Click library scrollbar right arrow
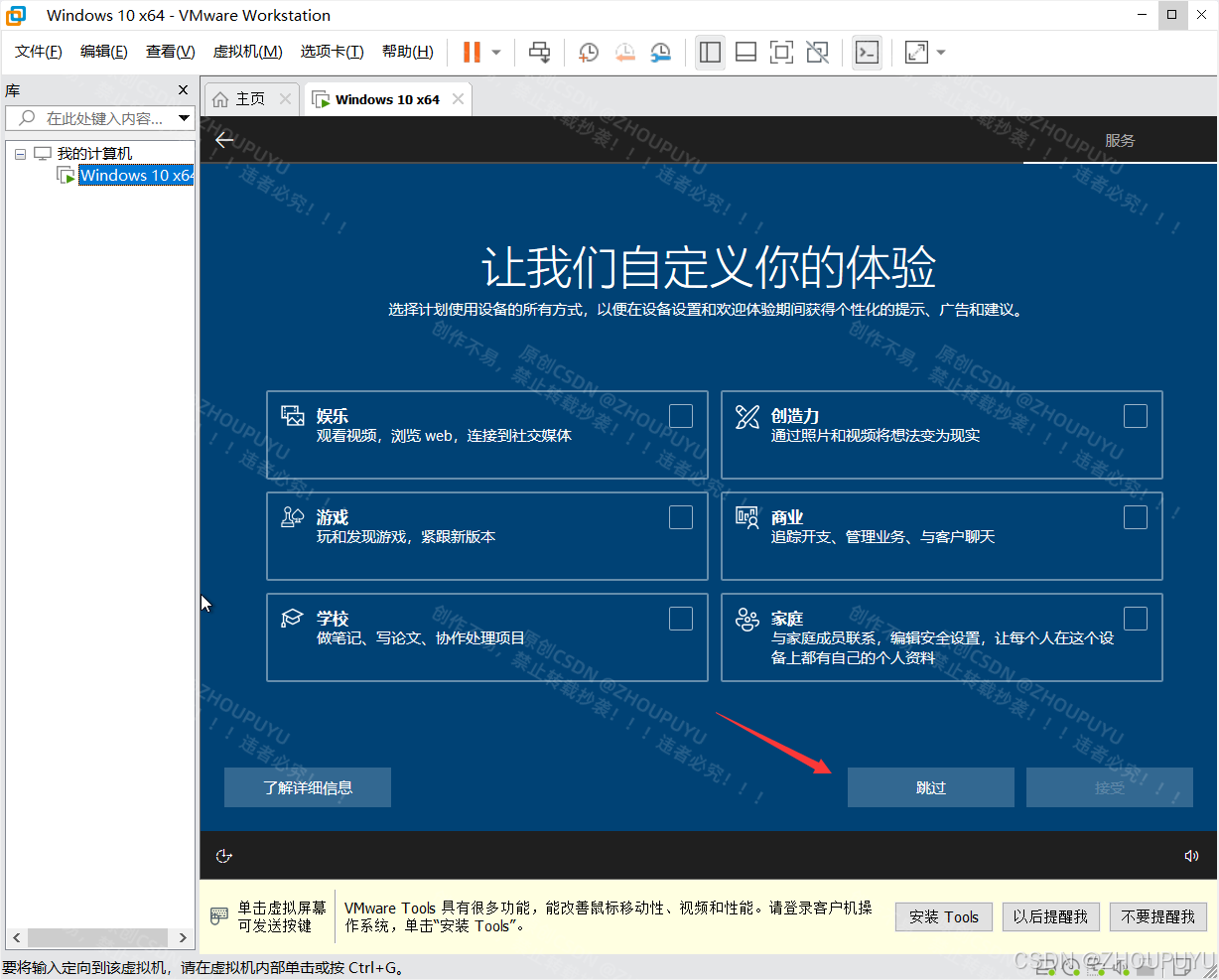Image resolution: width=1219 pixels, height=980 pixels. [x=183, y=937]
